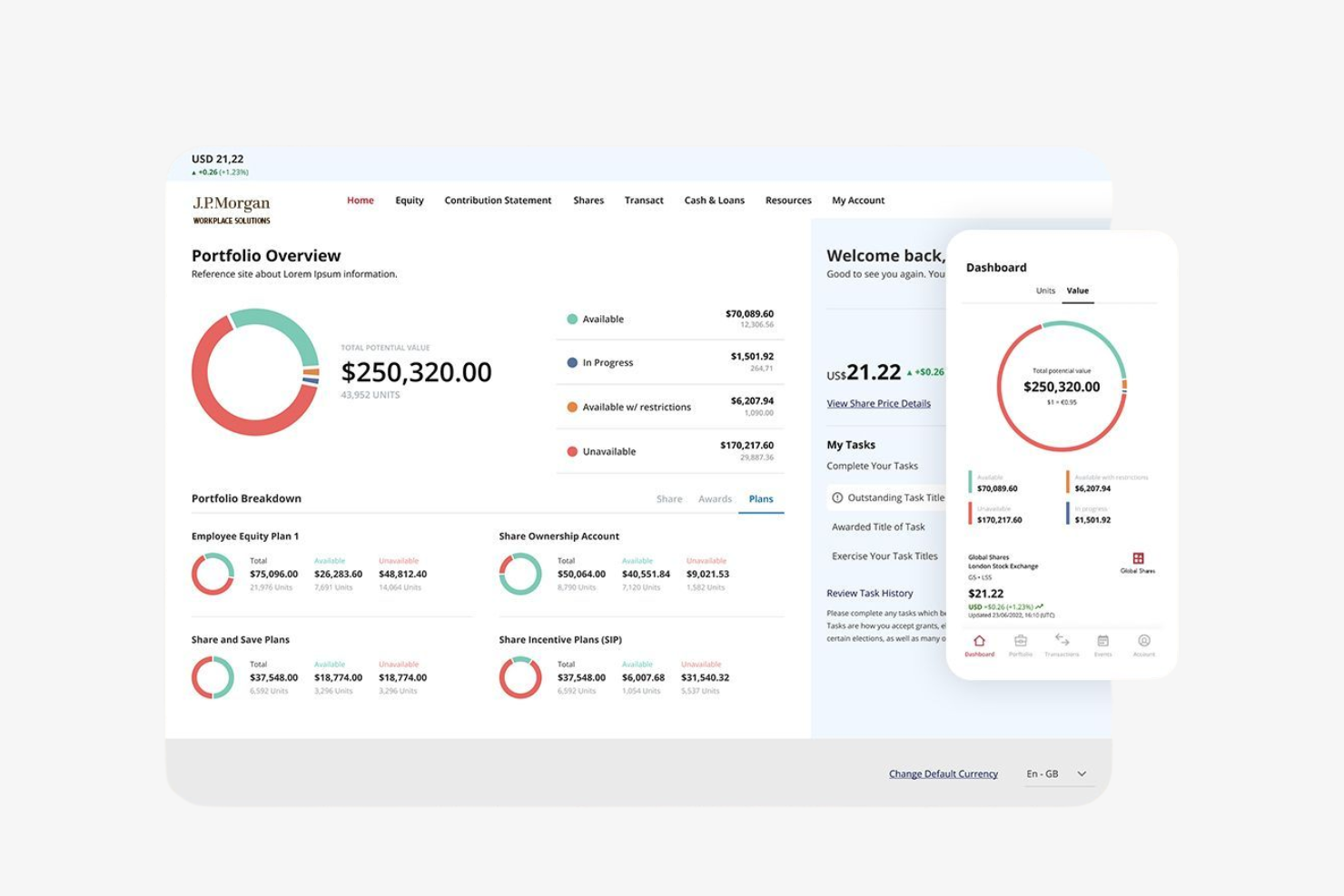Switch the mobile dashboard to Units view

1044,290
